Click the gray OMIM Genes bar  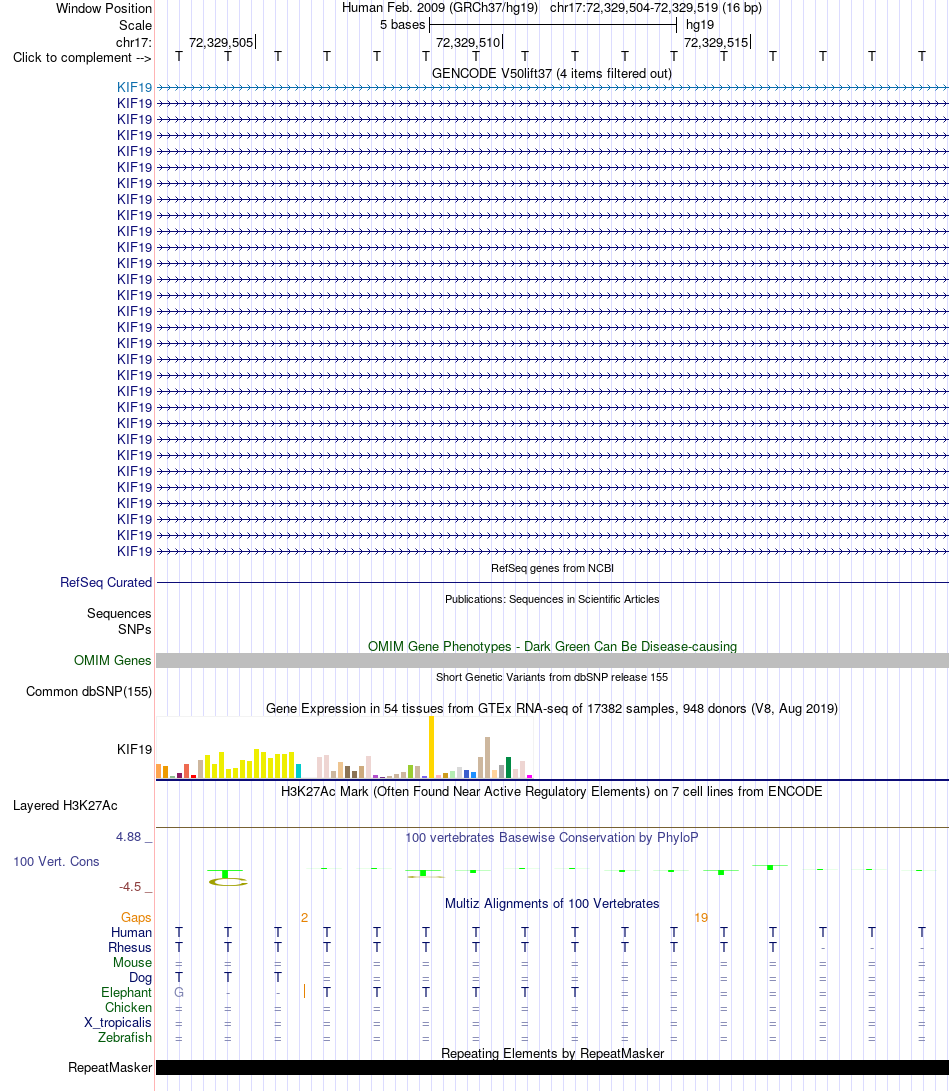(x=552, y=660)
